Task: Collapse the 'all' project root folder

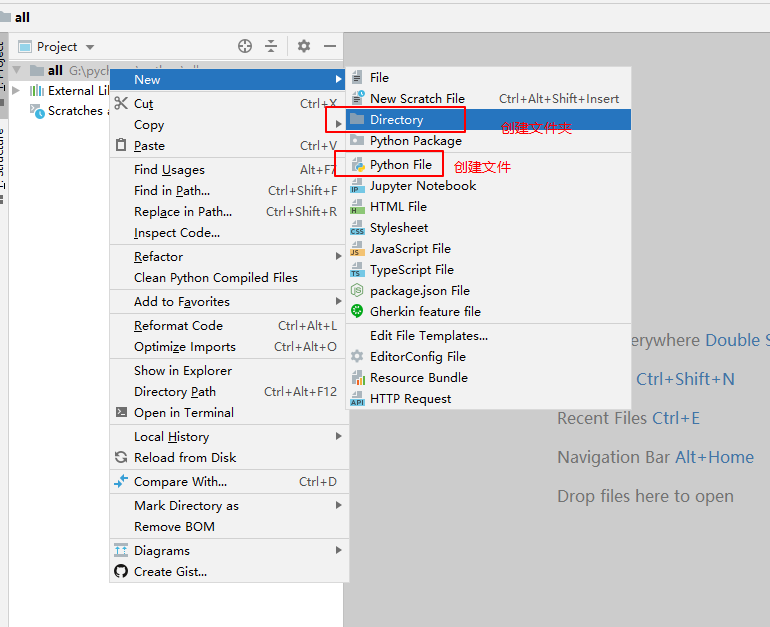Action: [17, 70]
